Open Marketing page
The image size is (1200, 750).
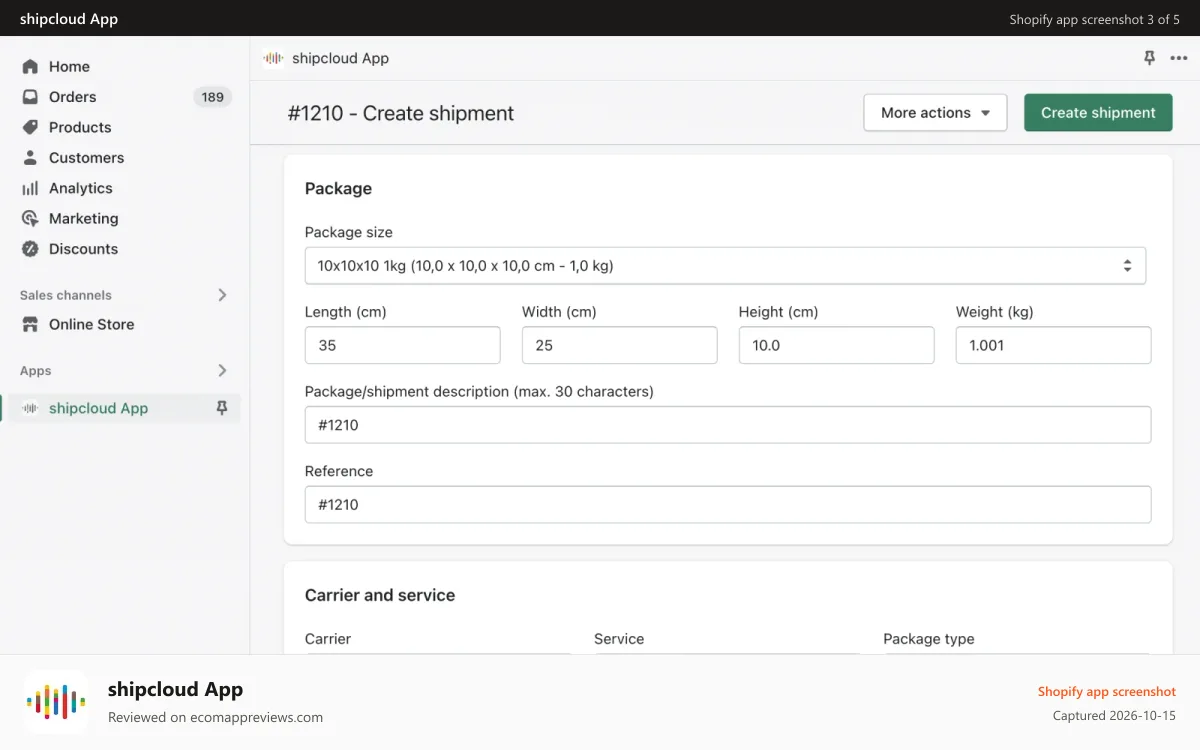pyautogui.click(x=84, y=218)
